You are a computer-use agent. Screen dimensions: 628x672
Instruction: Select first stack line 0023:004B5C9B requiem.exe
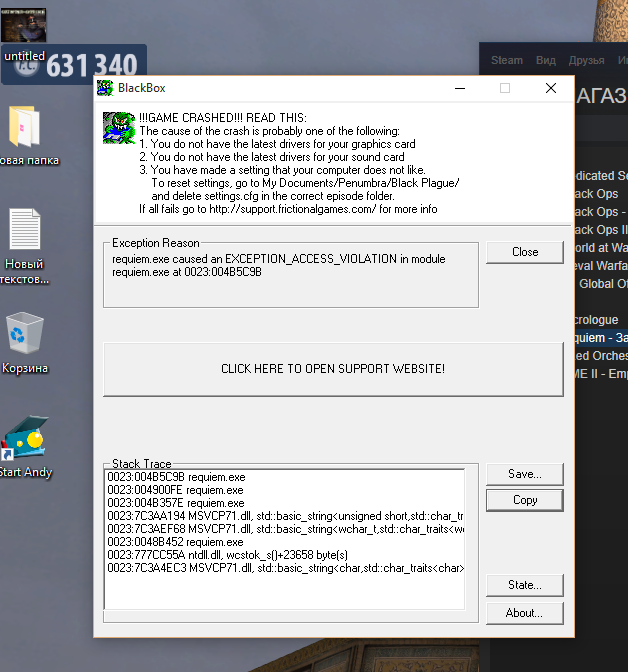click(x=176, y=477)
